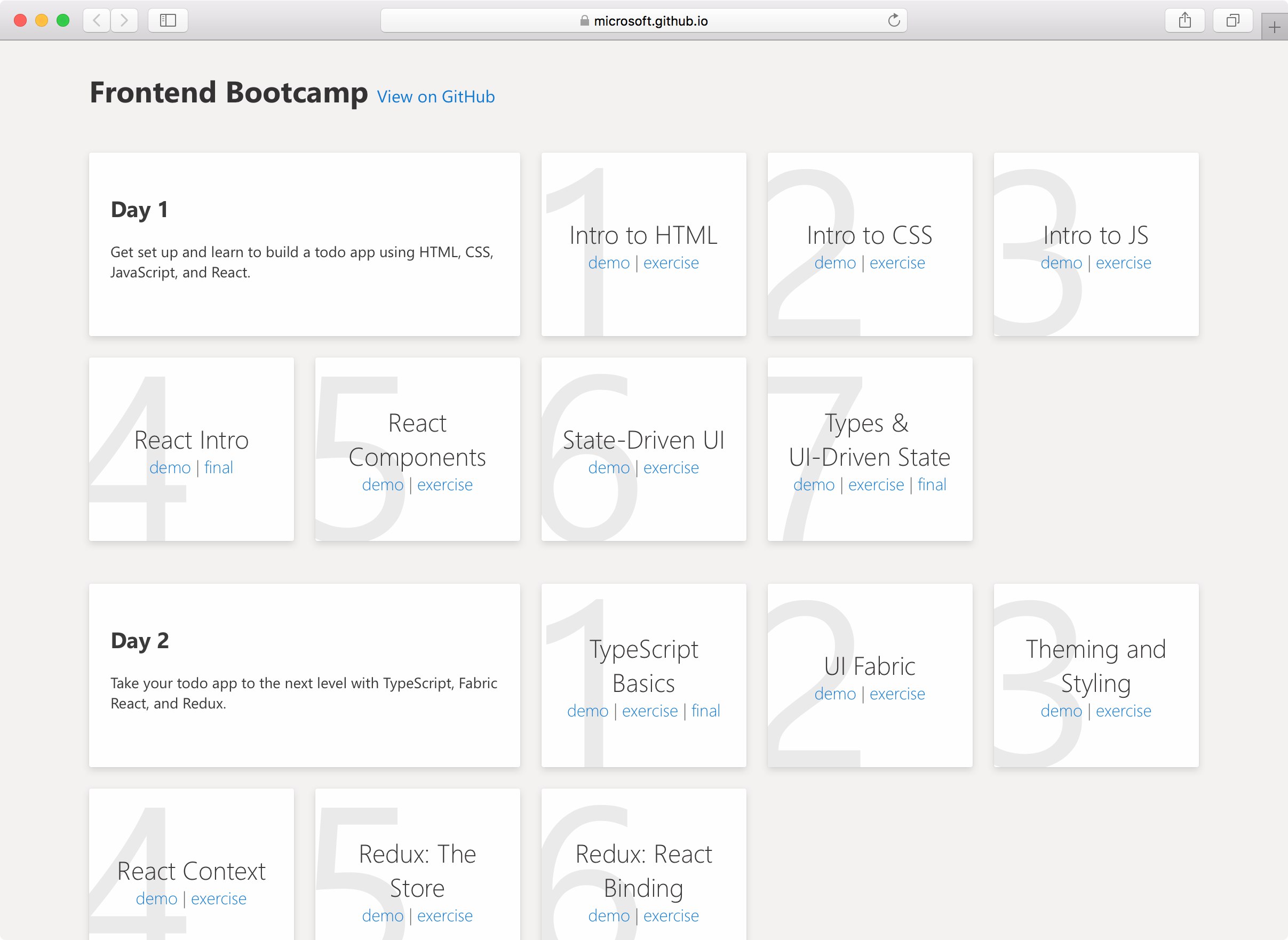Image resolution: width=1288 pixels, height=940 pixels.
Task: Open UI Fabric exercise link
Action: coord(897,694)
